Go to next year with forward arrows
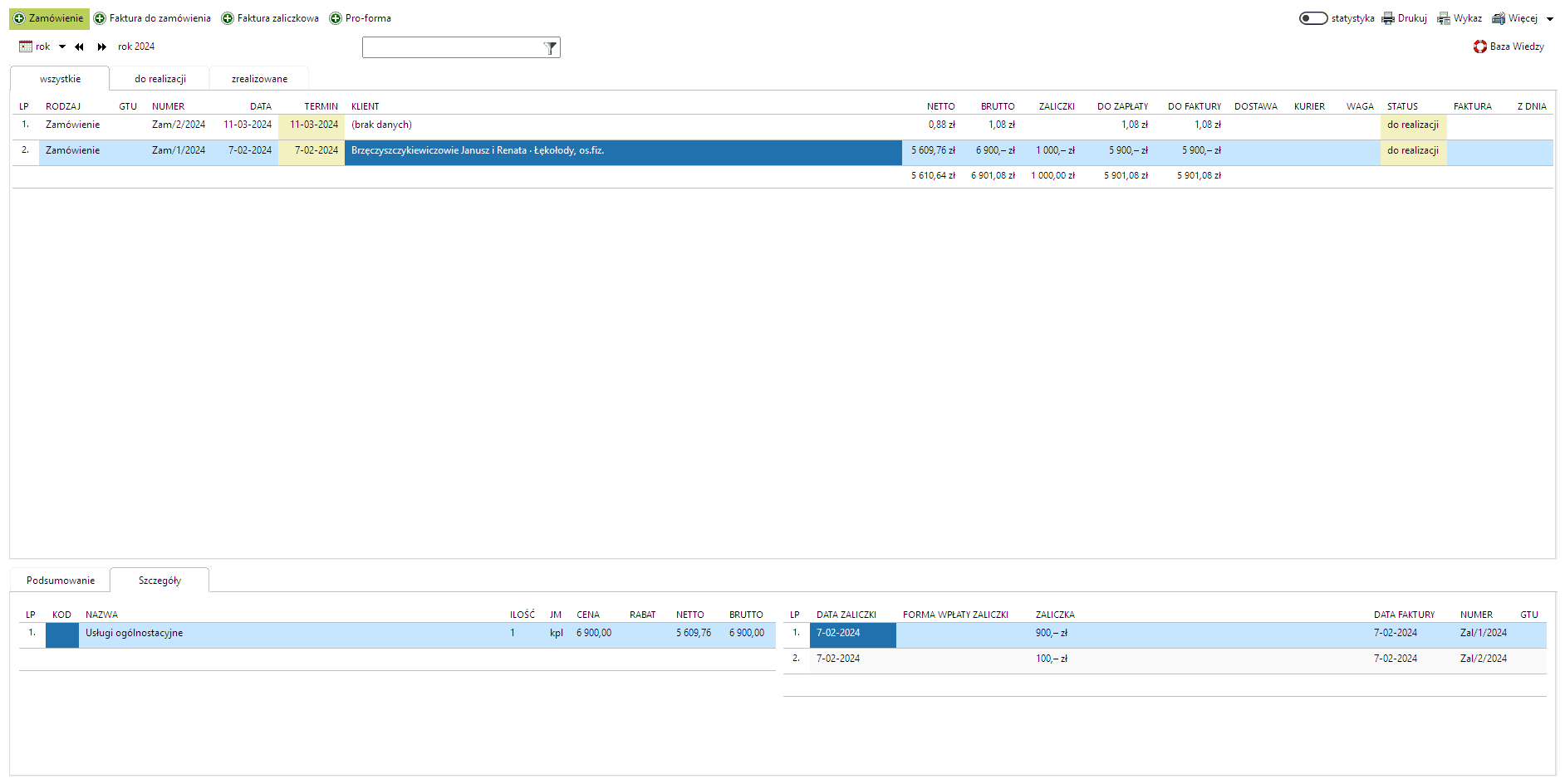Viewport: 1565px width, 784px height. [x=101, y=47]
